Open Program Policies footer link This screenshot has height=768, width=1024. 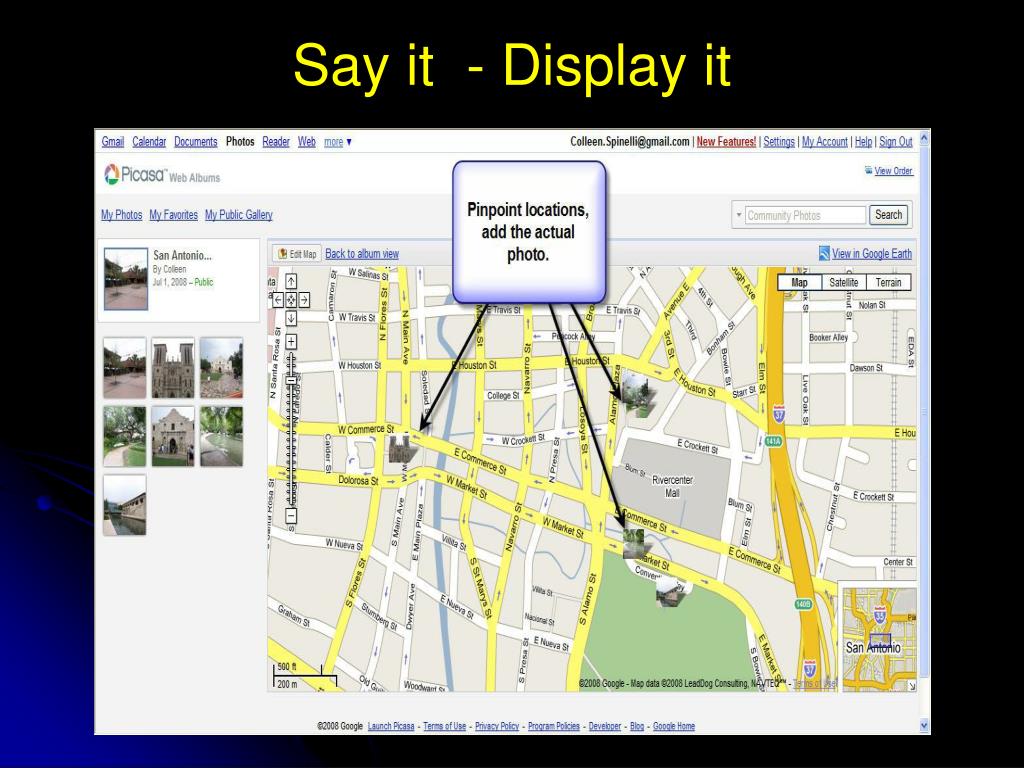554,726
